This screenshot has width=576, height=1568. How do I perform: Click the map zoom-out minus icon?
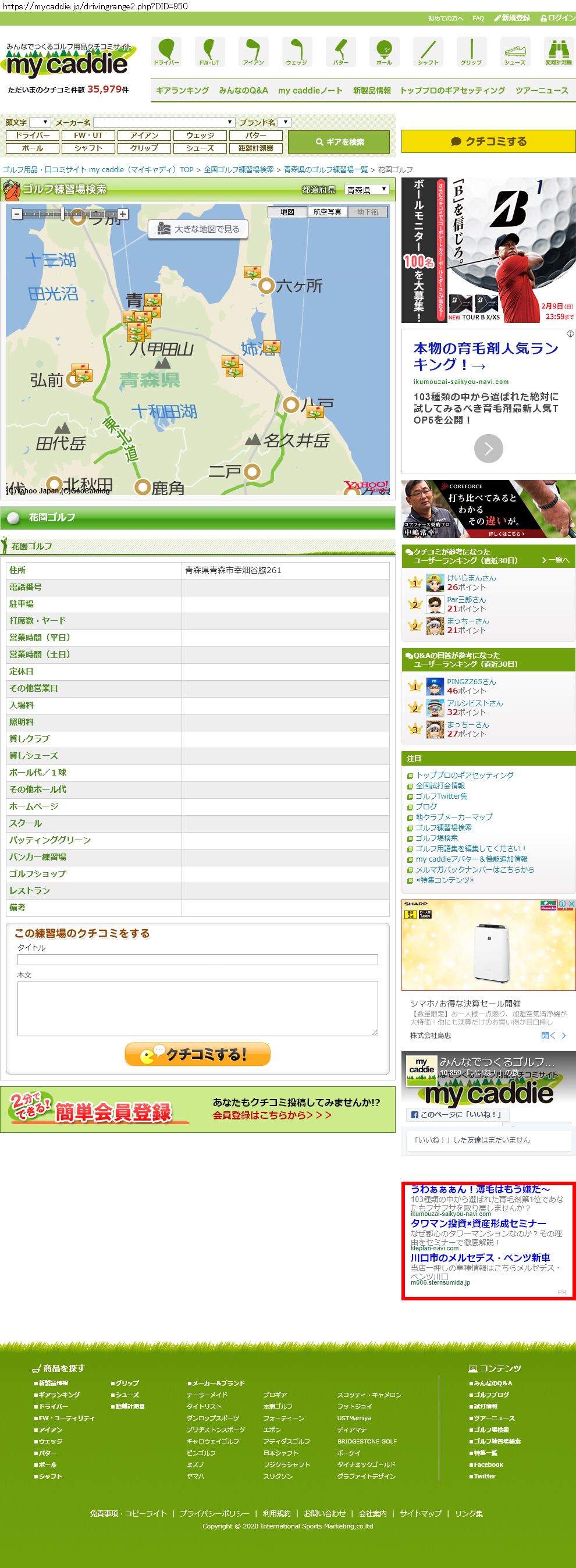coord(17,214)
